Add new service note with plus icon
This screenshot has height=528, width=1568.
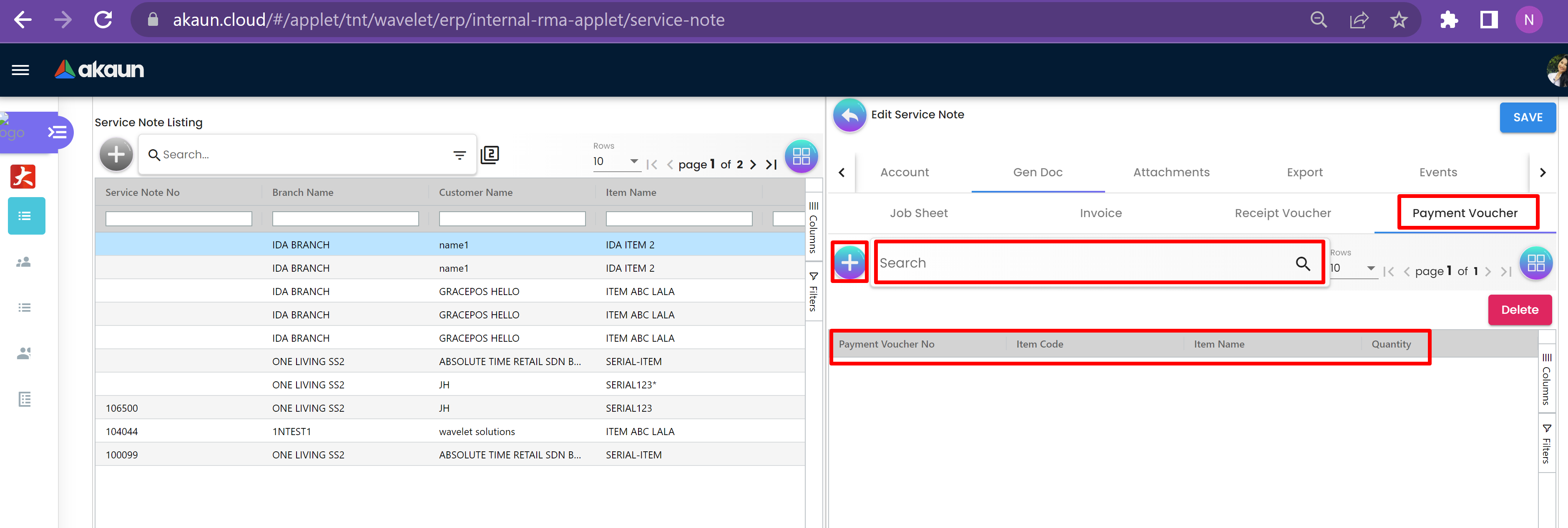tap(116, 155)
